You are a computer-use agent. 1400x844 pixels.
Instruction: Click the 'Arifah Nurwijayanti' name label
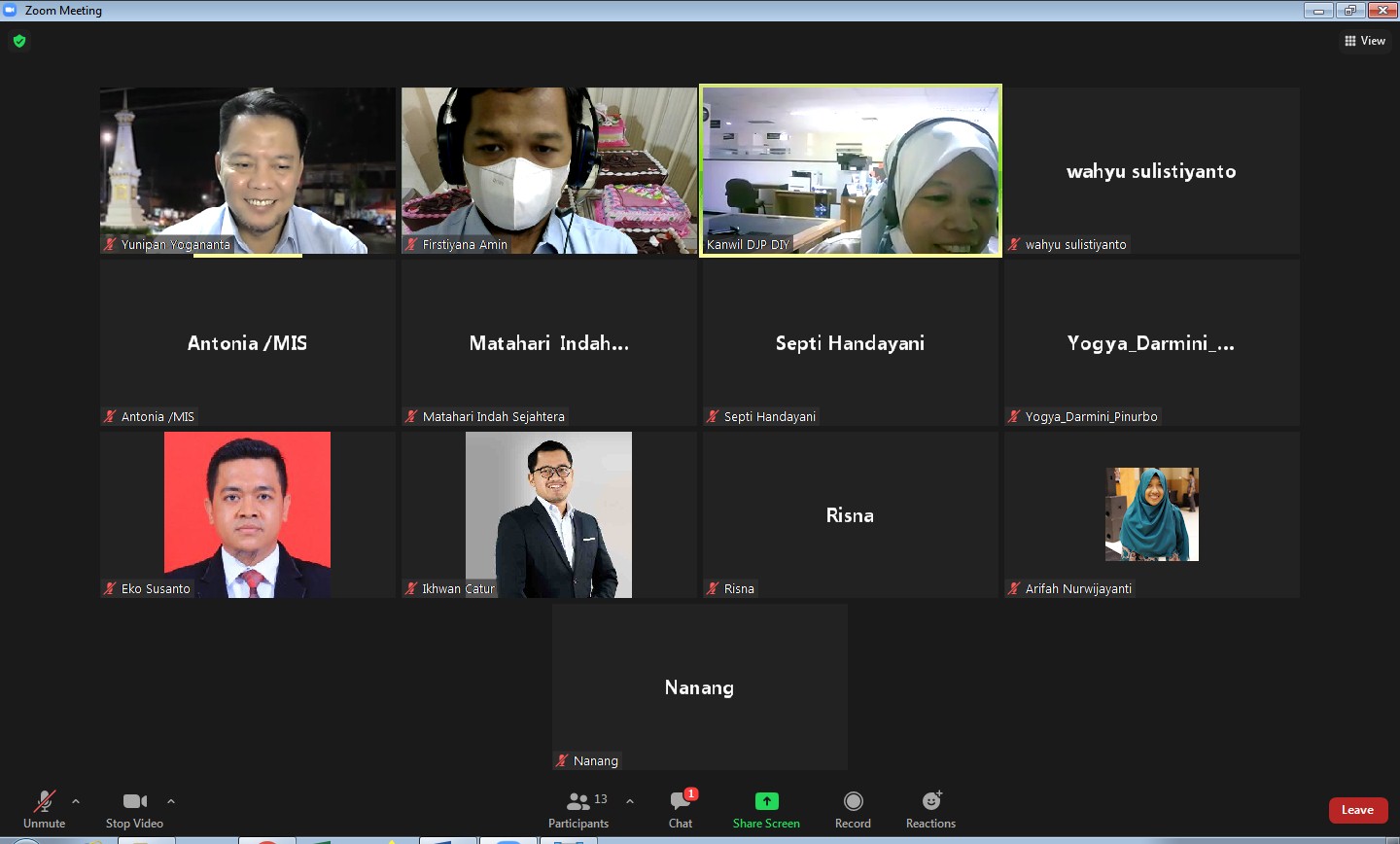(x=1078, y=589)
